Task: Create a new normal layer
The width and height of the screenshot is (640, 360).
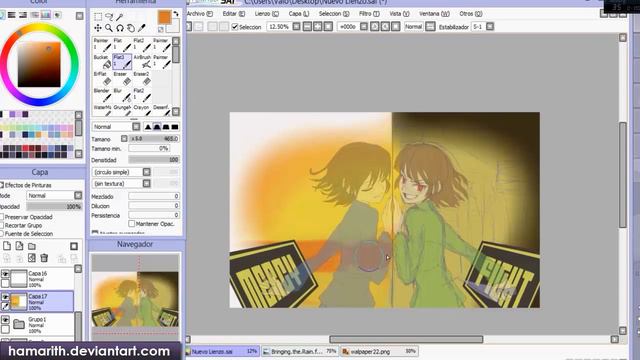Action: pos(7,246)
